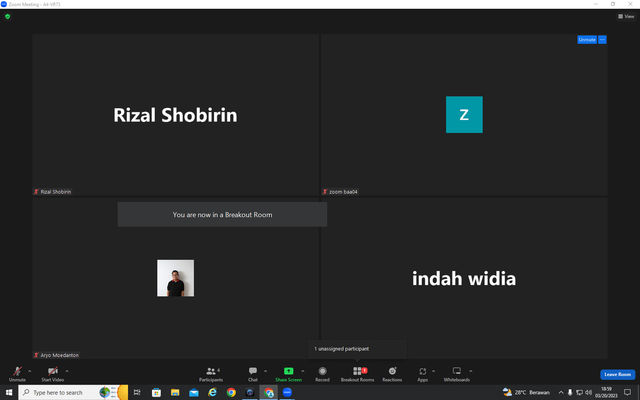The width and height of the screenshot is (640, 400).
Task: Expand sharing options arrow beside Share Screen
Action: [x=302, y=371]
